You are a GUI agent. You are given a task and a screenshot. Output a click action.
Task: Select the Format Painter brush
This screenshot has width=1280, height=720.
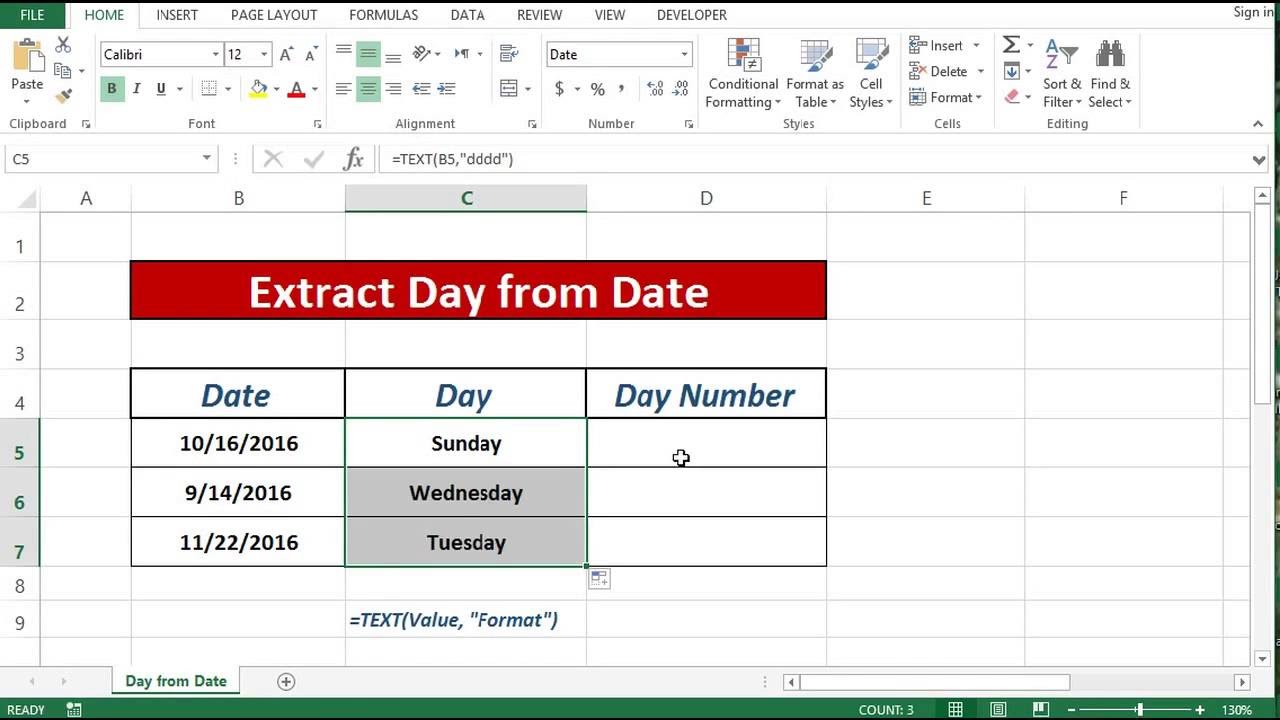coord(63,96)
